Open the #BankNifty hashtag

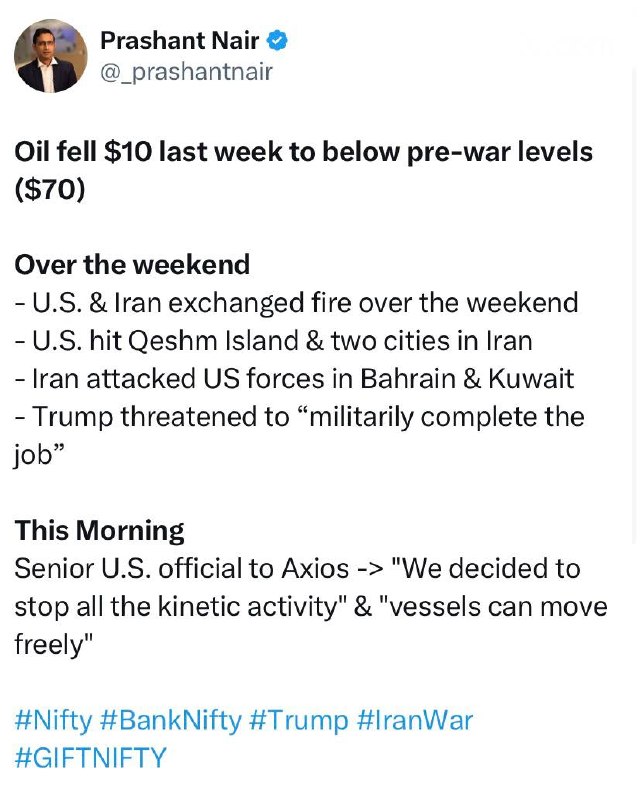[171, 721]
